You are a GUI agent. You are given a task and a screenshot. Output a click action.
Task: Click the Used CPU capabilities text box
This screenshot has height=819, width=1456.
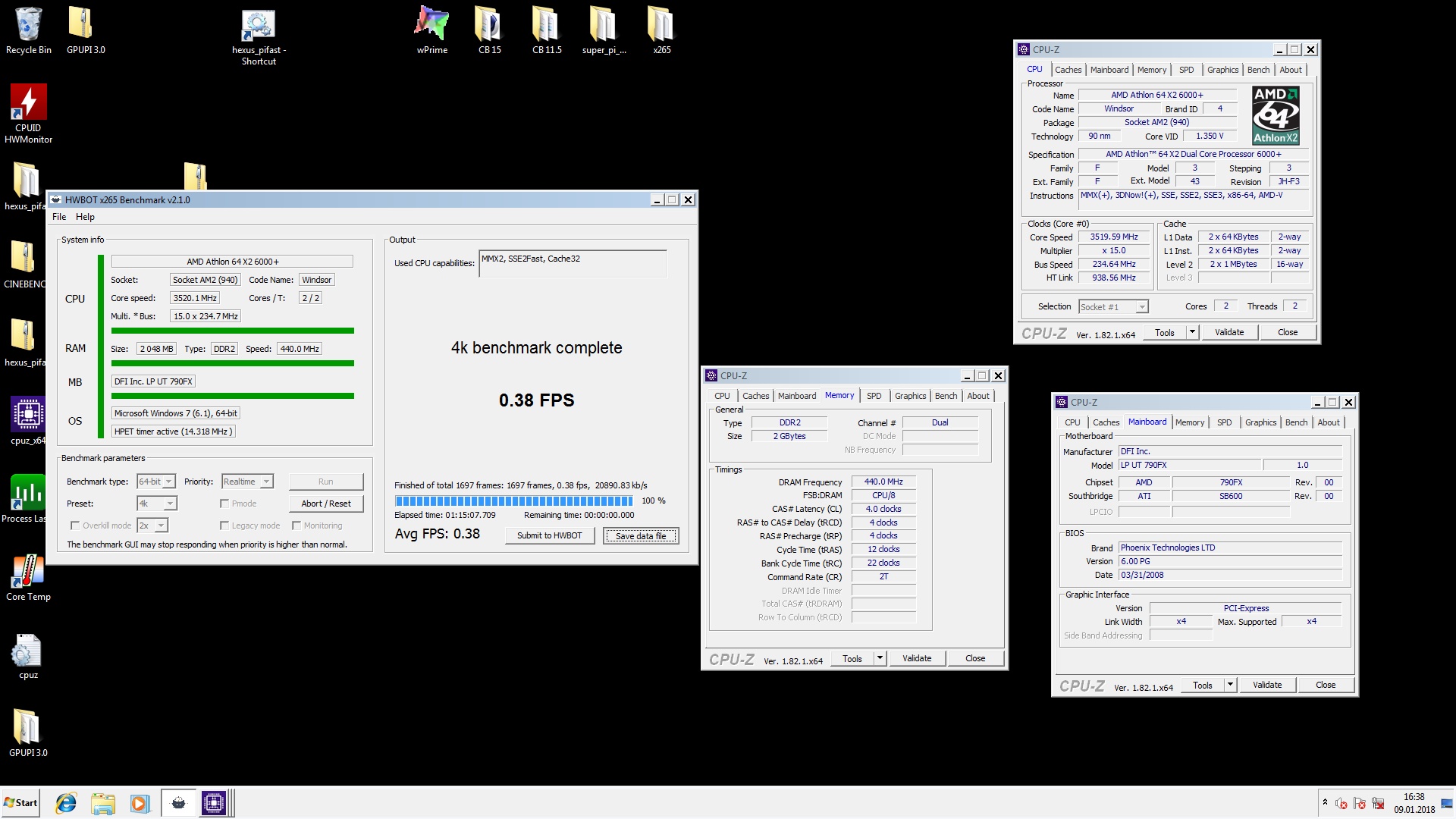[573, 263]
